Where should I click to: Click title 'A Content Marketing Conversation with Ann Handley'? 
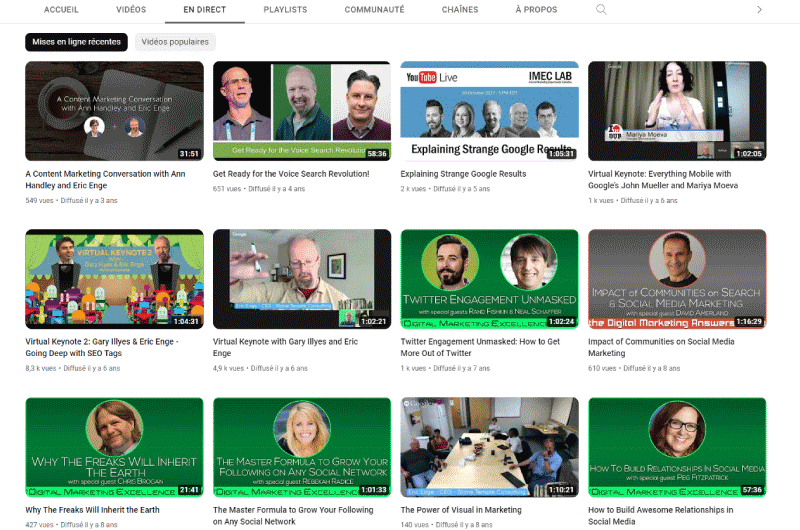[105, 180]
